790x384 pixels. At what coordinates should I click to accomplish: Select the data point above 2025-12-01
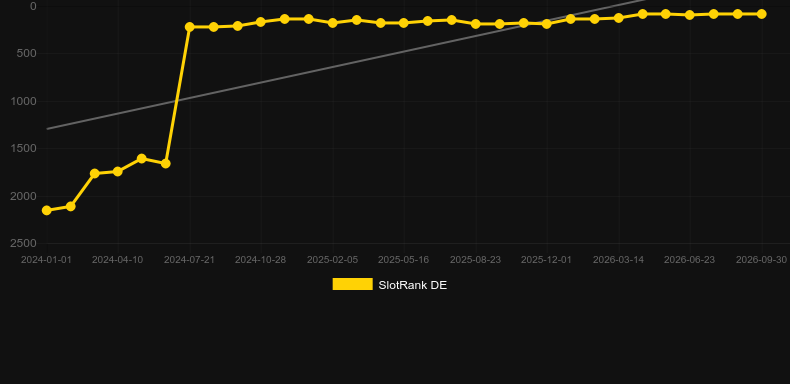click(547, 24)
